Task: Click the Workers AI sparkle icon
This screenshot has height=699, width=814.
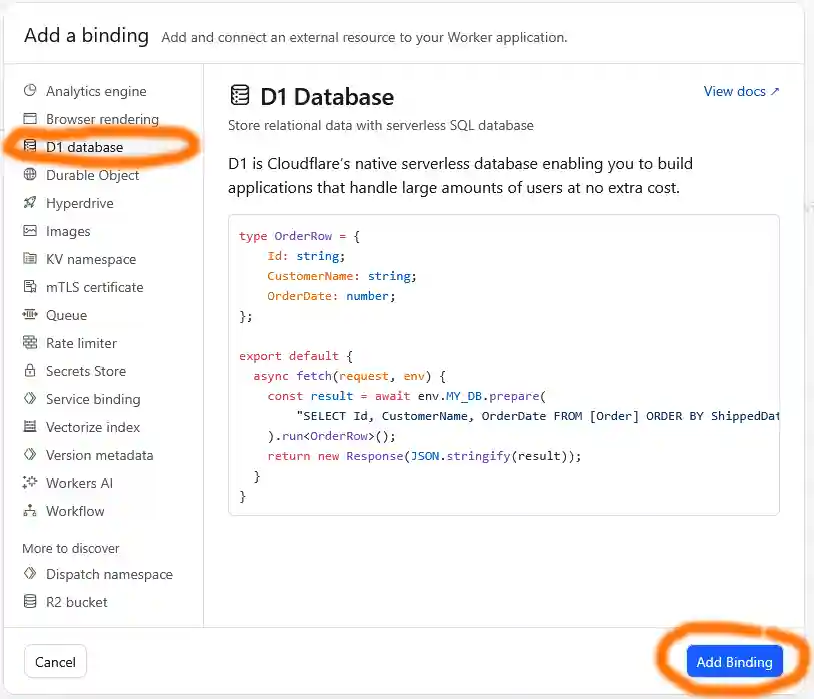Action: (30, 483)
